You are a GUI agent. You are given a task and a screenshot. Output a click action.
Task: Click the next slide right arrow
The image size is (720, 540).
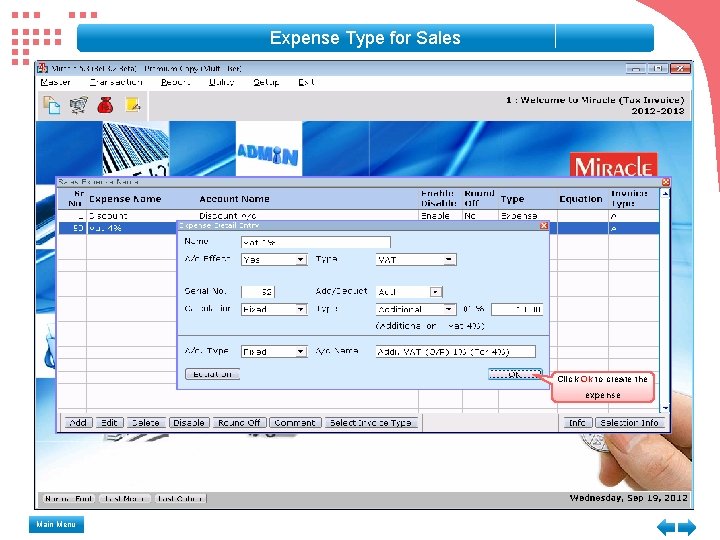click(687, 527)
